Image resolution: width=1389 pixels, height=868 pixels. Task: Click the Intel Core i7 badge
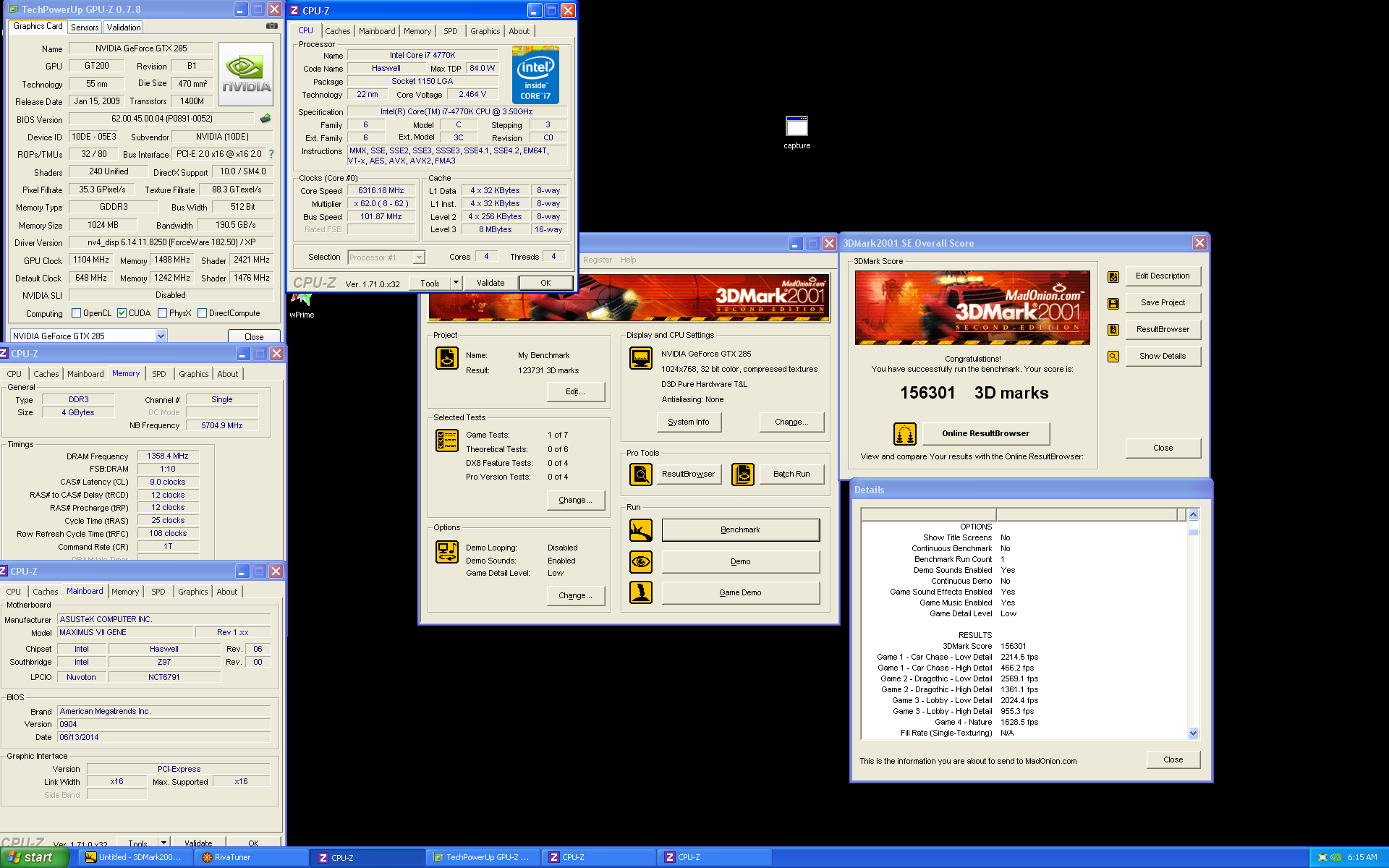coord(535,75)
